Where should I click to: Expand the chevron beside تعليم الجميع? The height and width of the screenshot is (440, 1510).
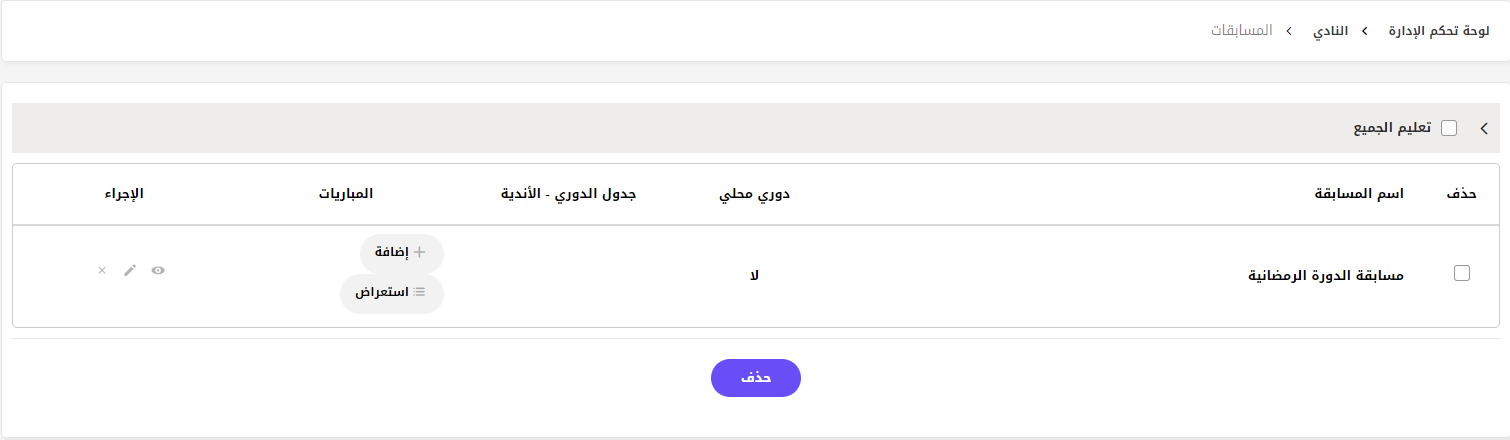point(1484,128)
